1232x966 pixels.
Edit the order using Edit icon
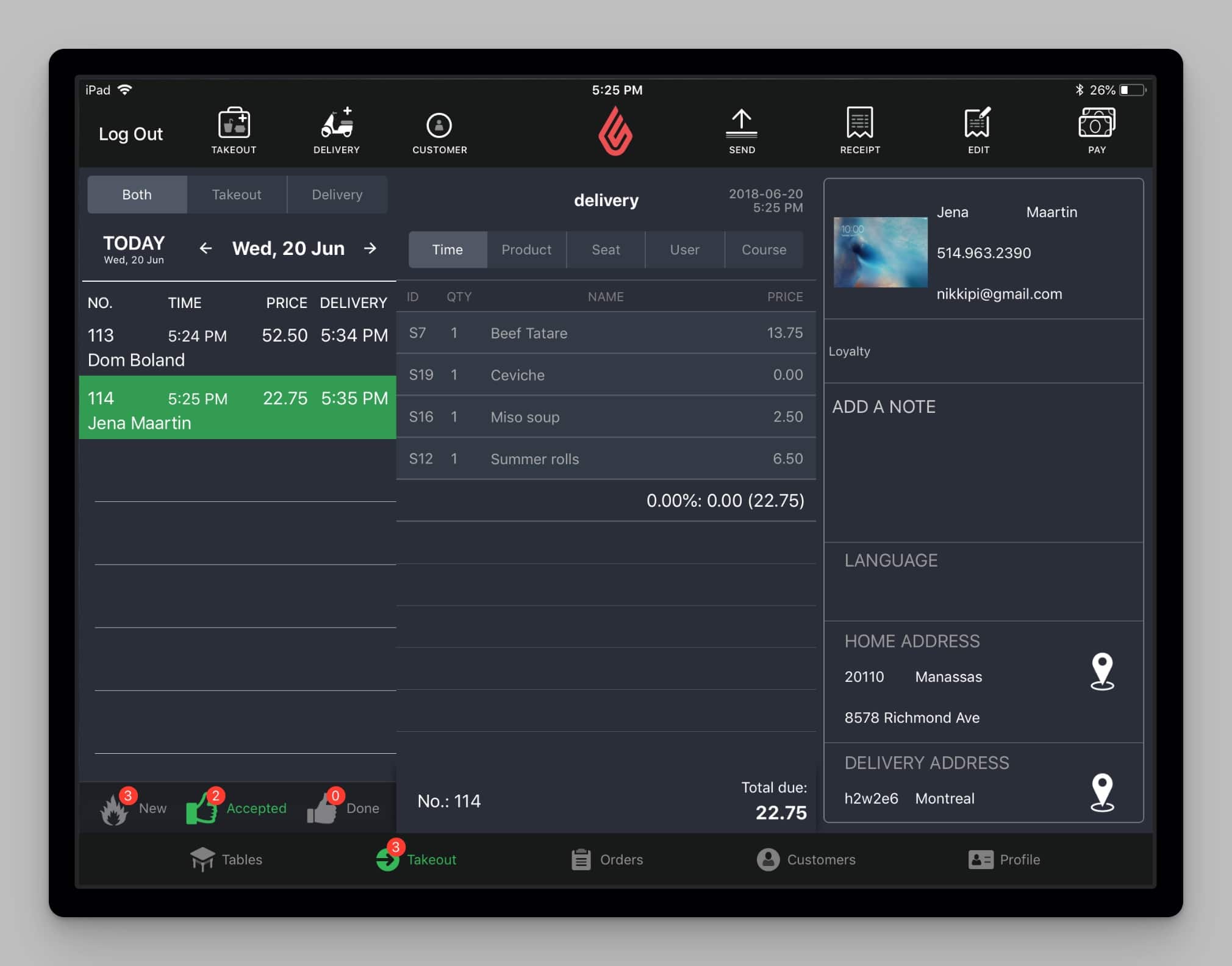coord(978,131)
